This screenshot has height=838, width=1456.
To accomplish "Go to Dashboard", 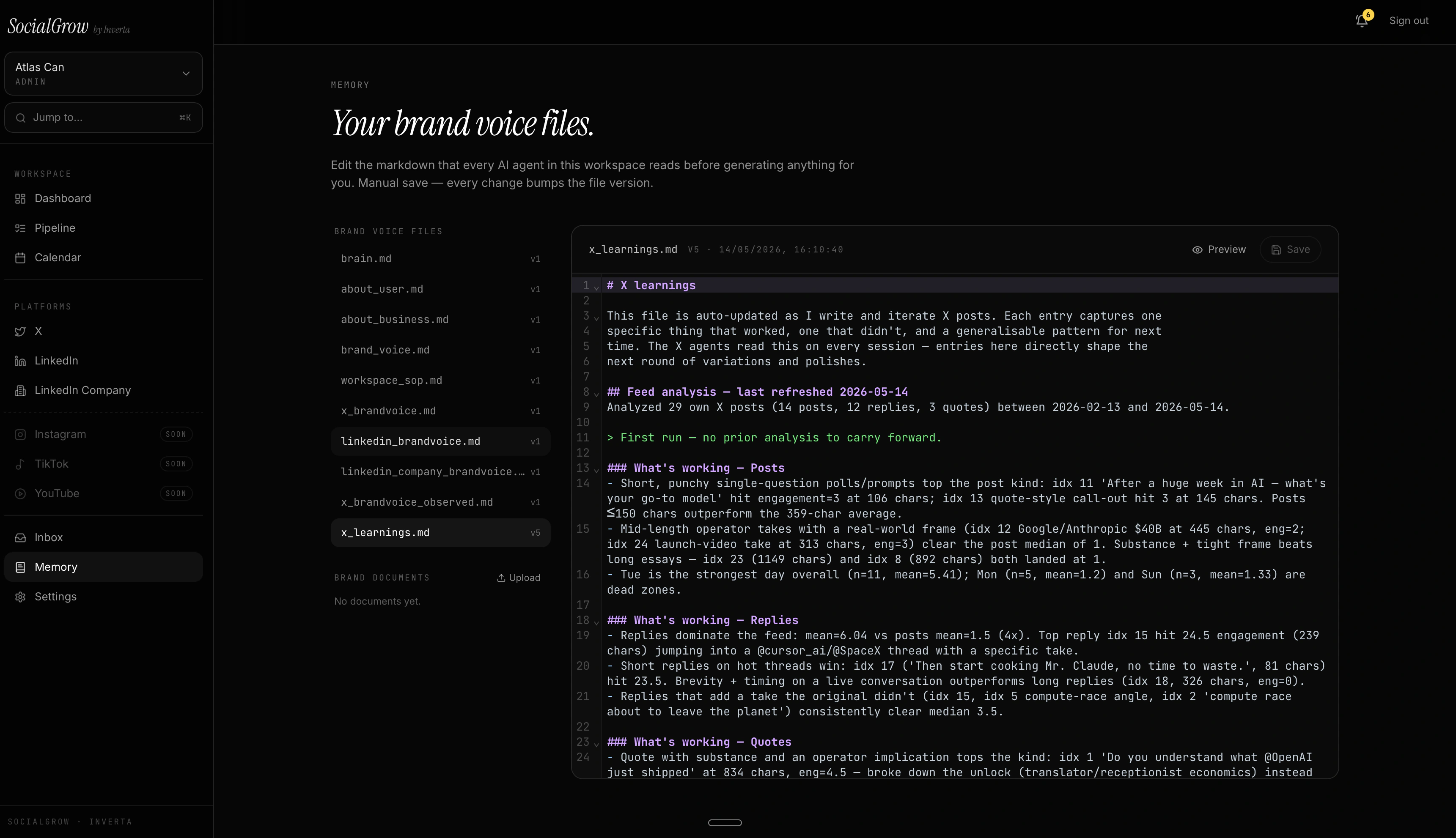I will 104,199.
